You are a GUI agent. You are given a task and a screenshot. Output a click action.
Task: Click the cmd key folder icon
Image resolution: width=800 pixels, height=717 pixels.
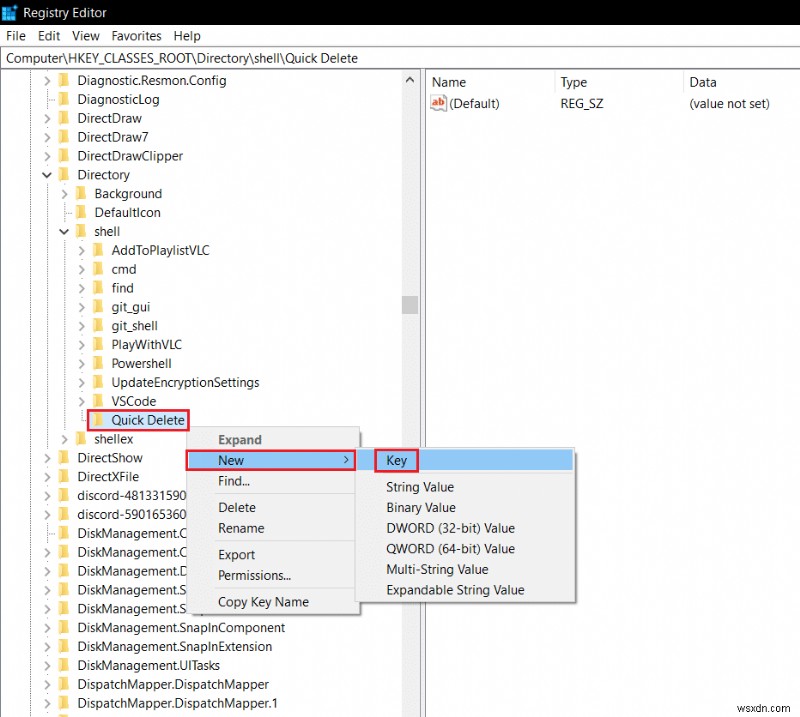click(x=99, y=269)
